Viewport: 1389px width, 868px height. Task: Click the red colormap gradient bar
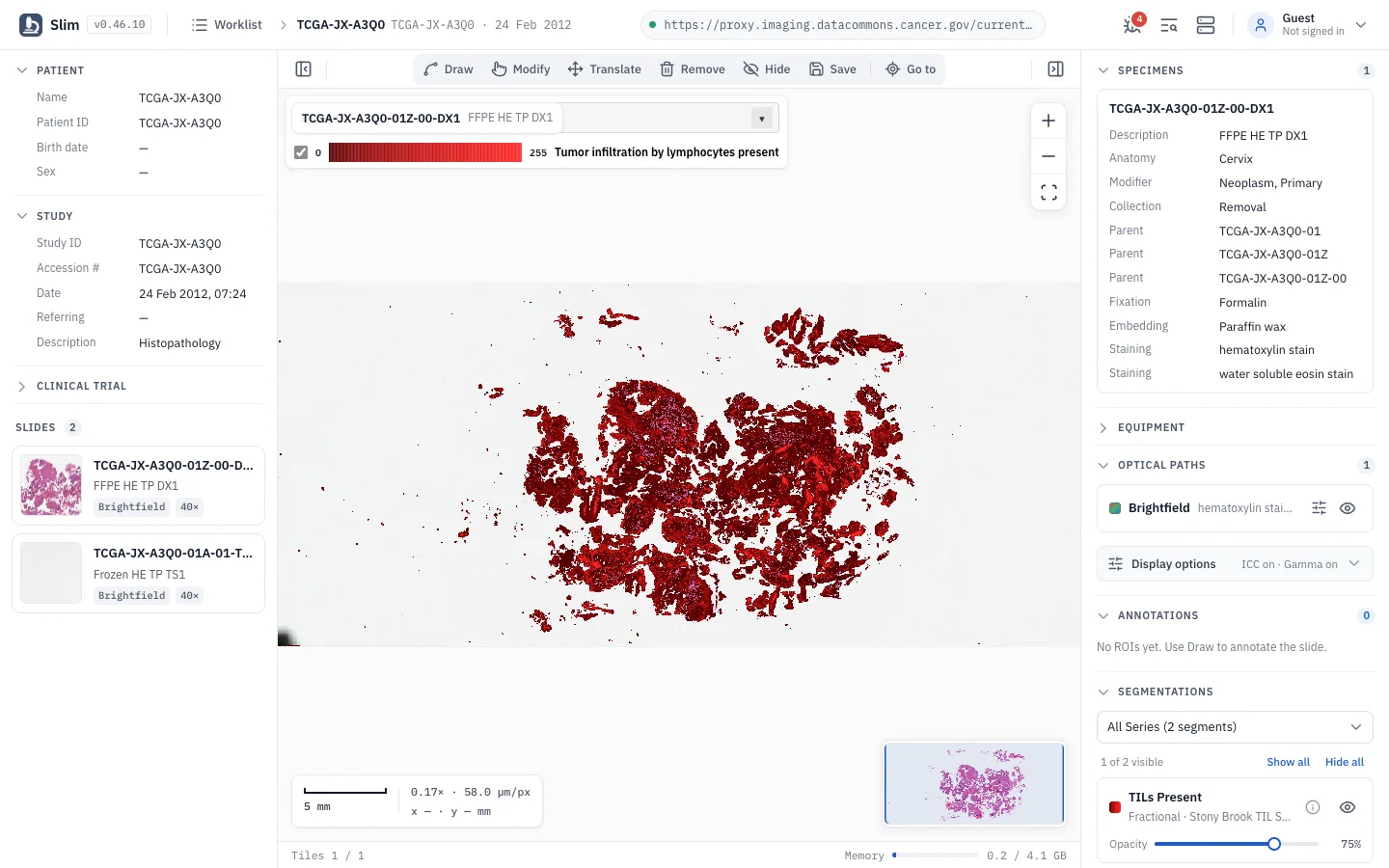click(425, 152)
